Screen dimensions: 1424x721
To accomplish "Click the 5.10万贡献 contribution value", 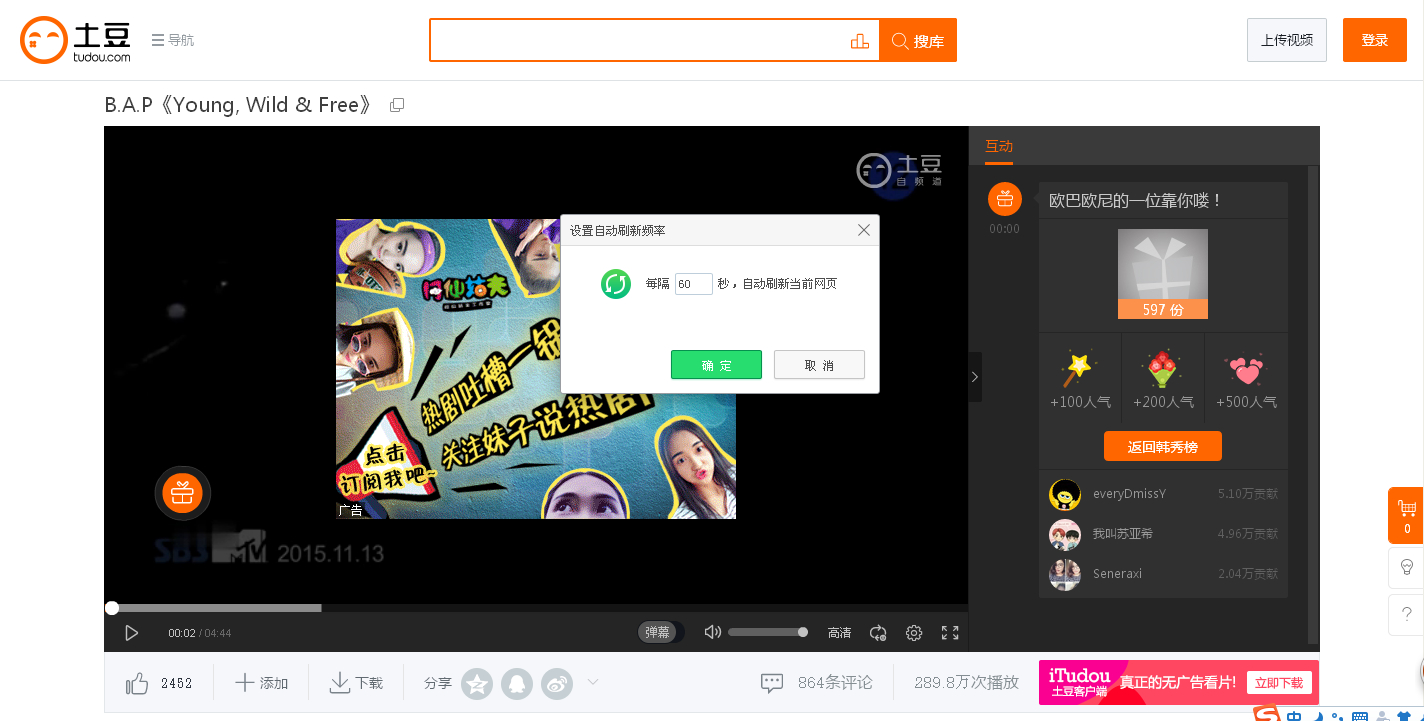I will (x=1248, y=494).
